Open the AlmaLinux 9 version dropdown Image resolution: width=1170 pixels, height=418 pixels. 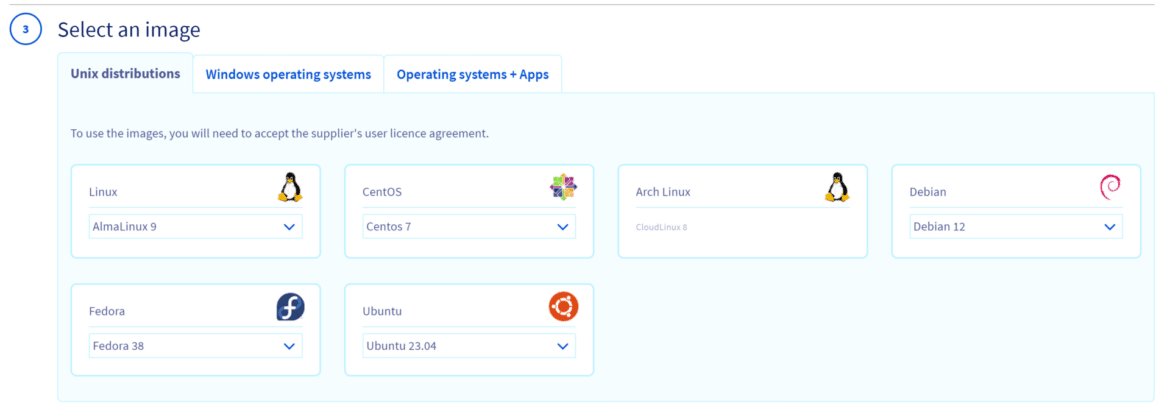coord(195,227)
